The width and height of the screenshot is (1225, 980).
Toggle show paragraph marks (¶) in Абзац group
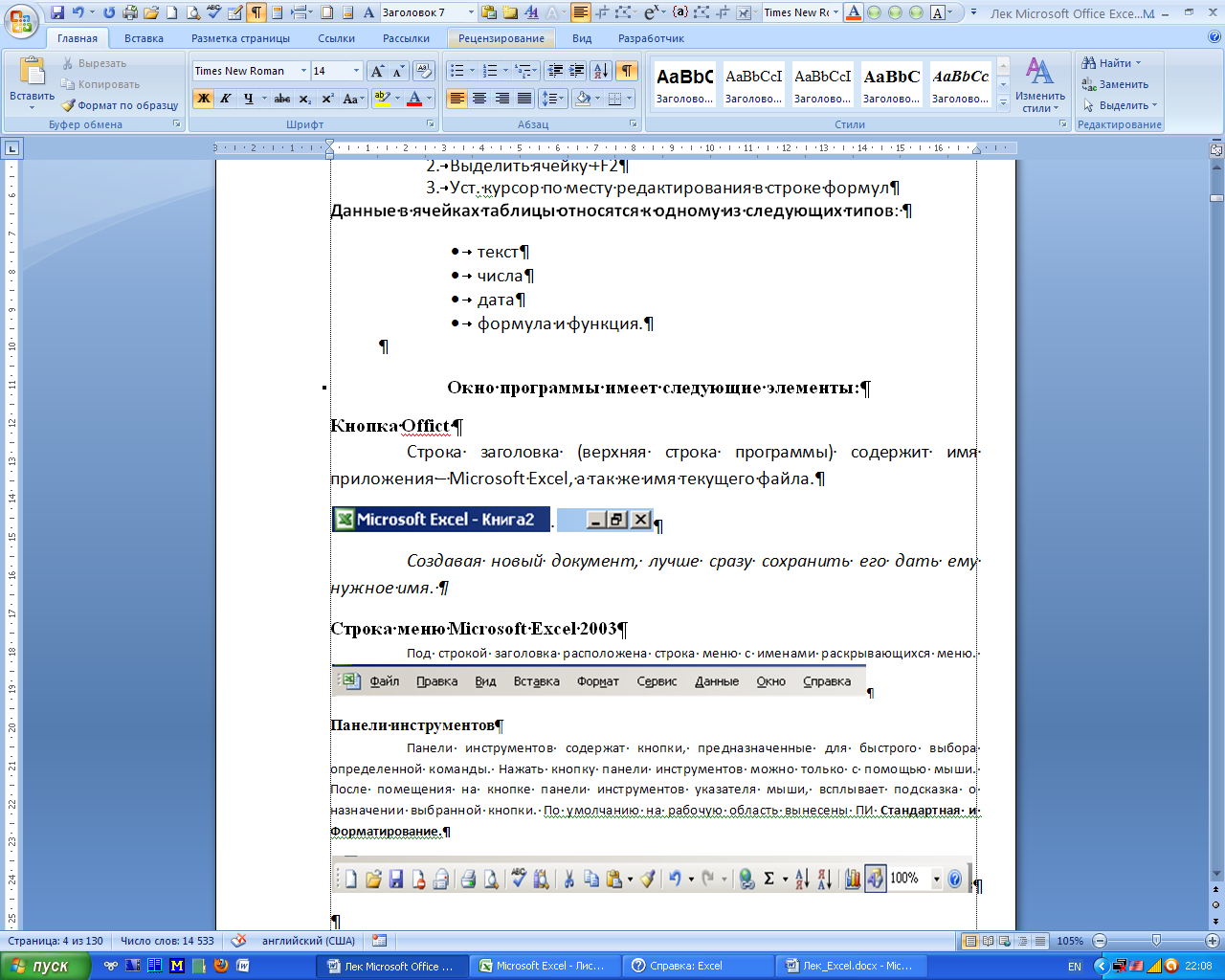pos(626,71)
